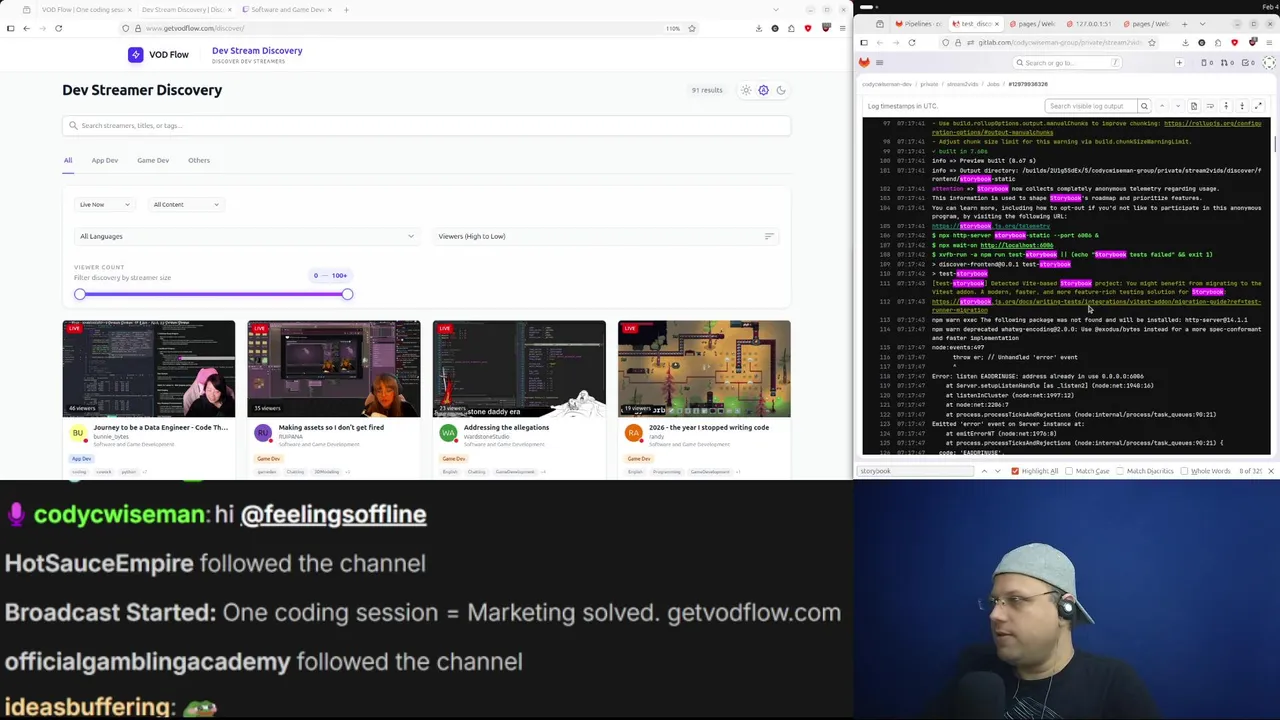Enable the Match Diacritics checkbox

tap(1122, 471)
